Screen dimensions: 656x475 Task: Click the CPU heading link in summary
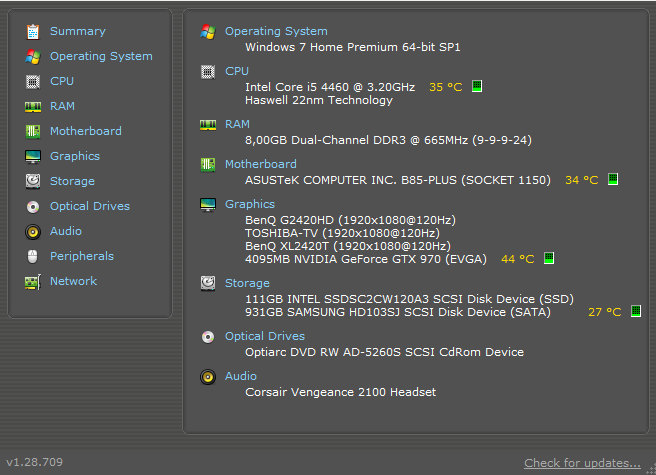237,71
